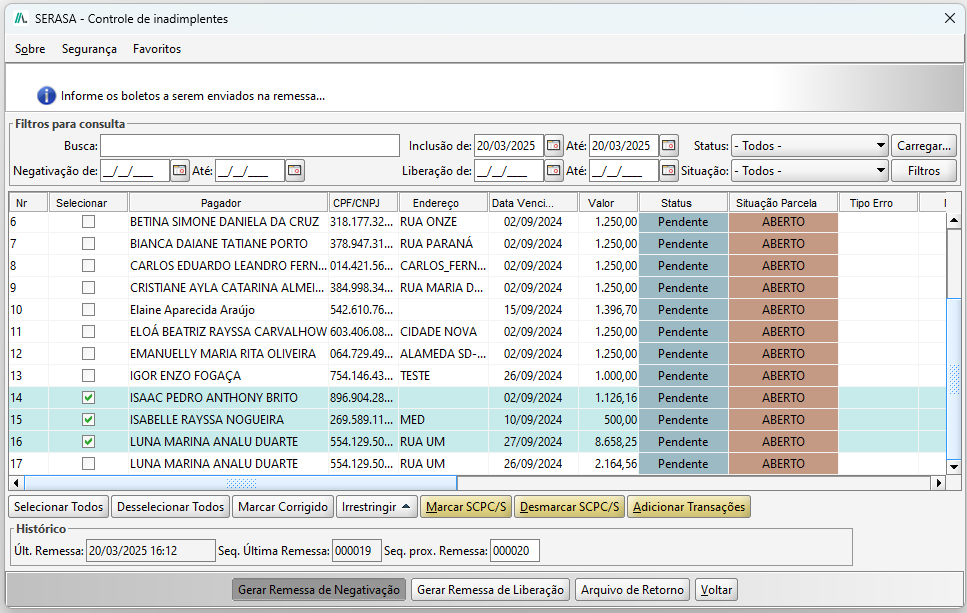Click vertical scrollbar up arrow
This screenshot has height=613, width=967.
tap(953, 220)
